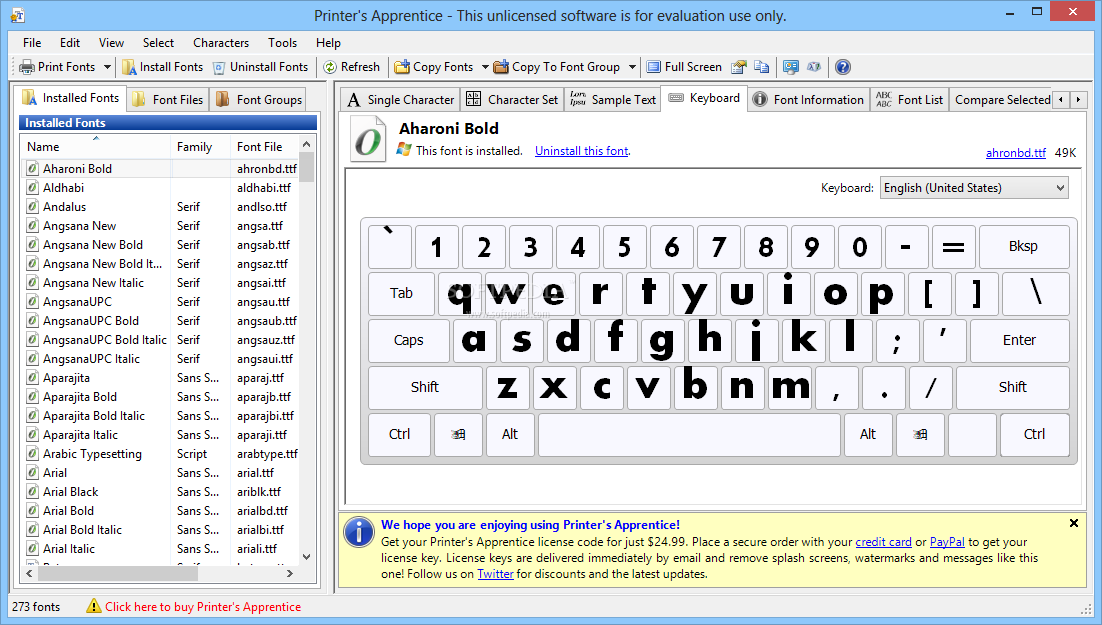Expand the Copy Fonts dropdown arrow

click(485, 67)
